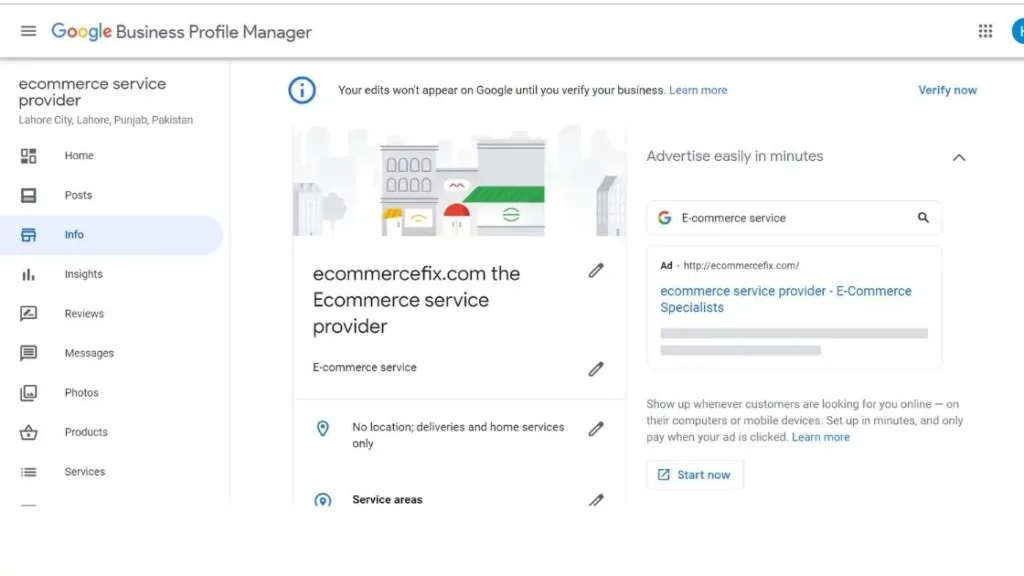Click the Services list icon
The image size is (1024, 576).
(28, 472)
